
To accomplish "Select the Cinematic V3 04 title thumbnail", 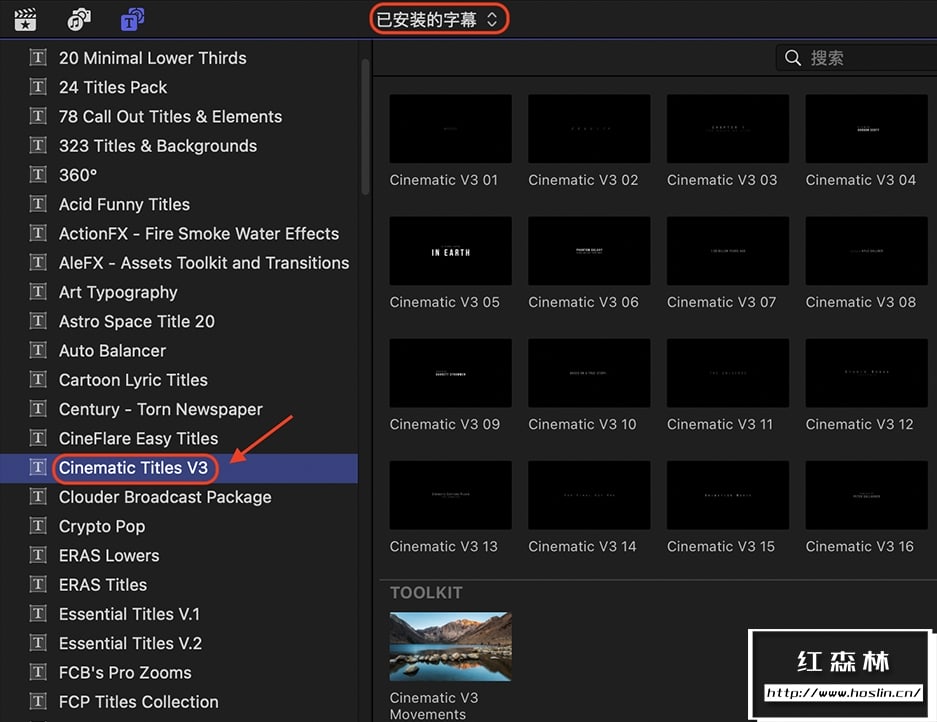I will (866, 129).
